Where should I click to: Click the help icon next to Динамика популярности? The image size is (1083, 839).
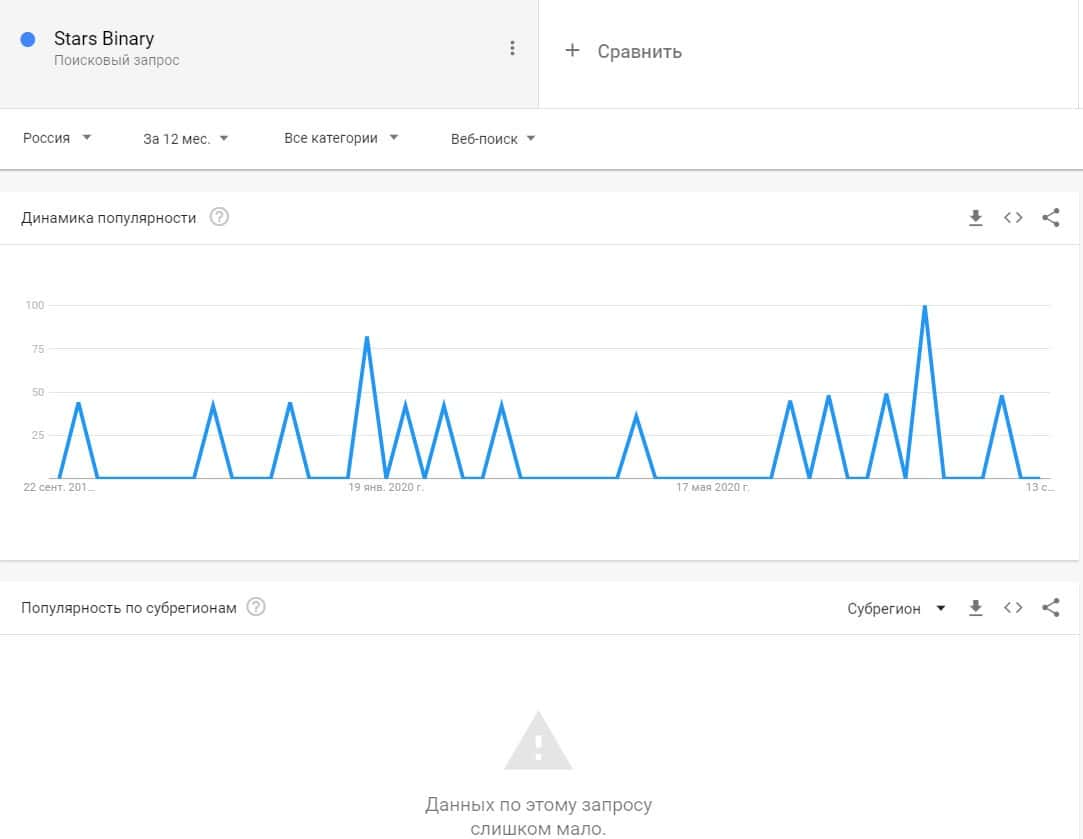pos(219,217)
